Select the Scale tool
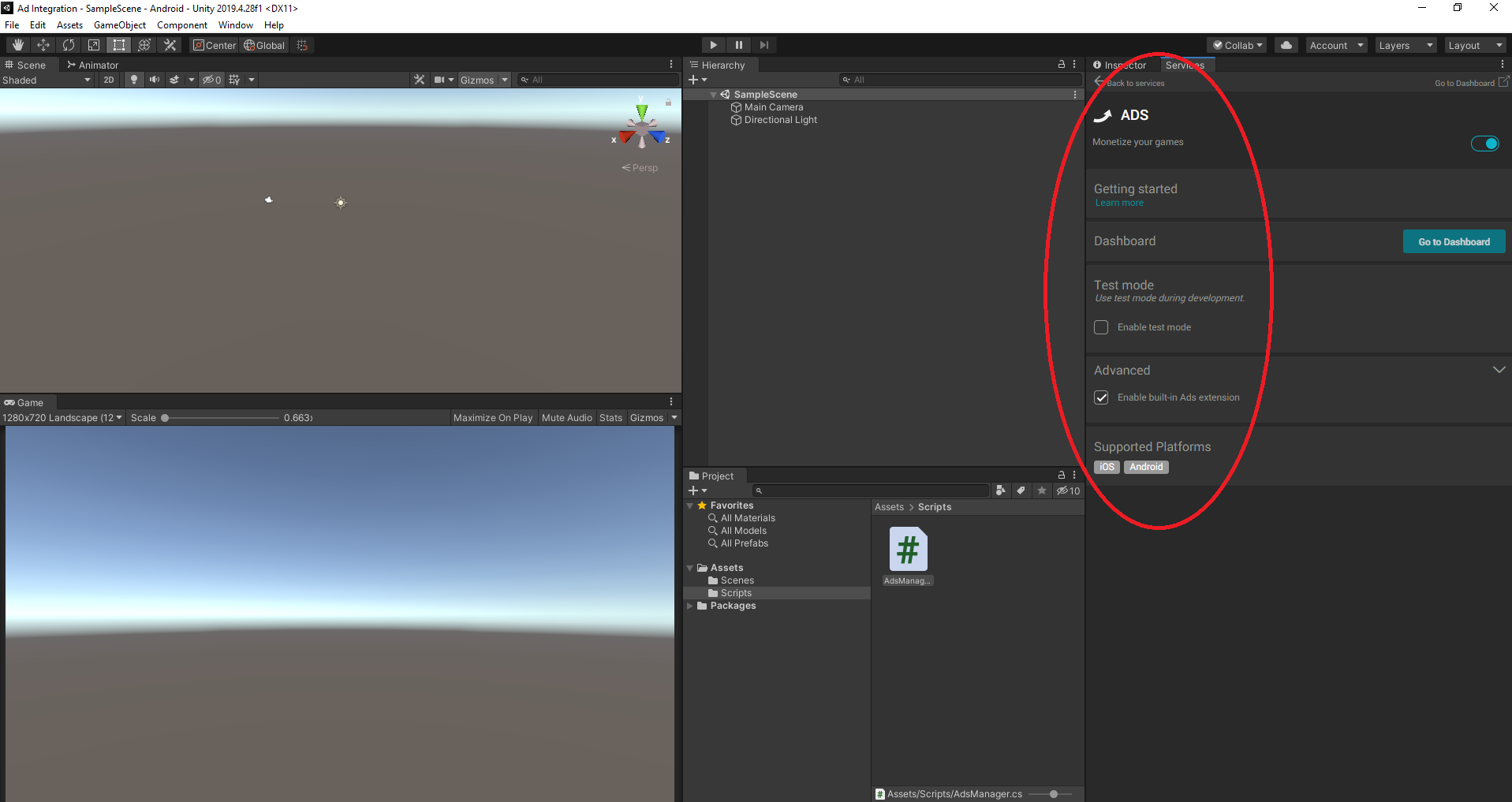1512x802 pixels. click(93, 45)
